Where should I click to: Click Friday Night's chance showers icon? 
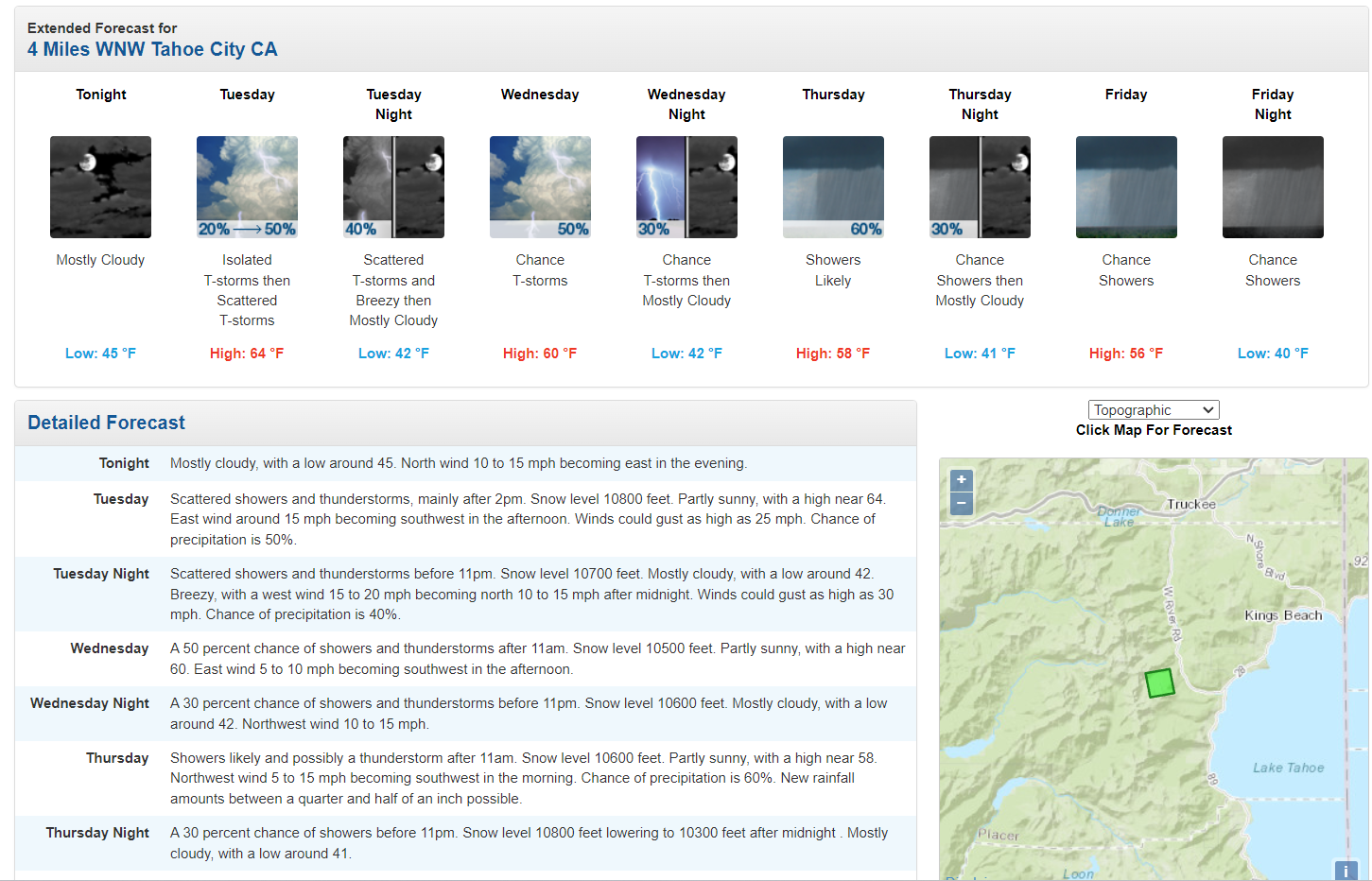(x=1273, y=187)
